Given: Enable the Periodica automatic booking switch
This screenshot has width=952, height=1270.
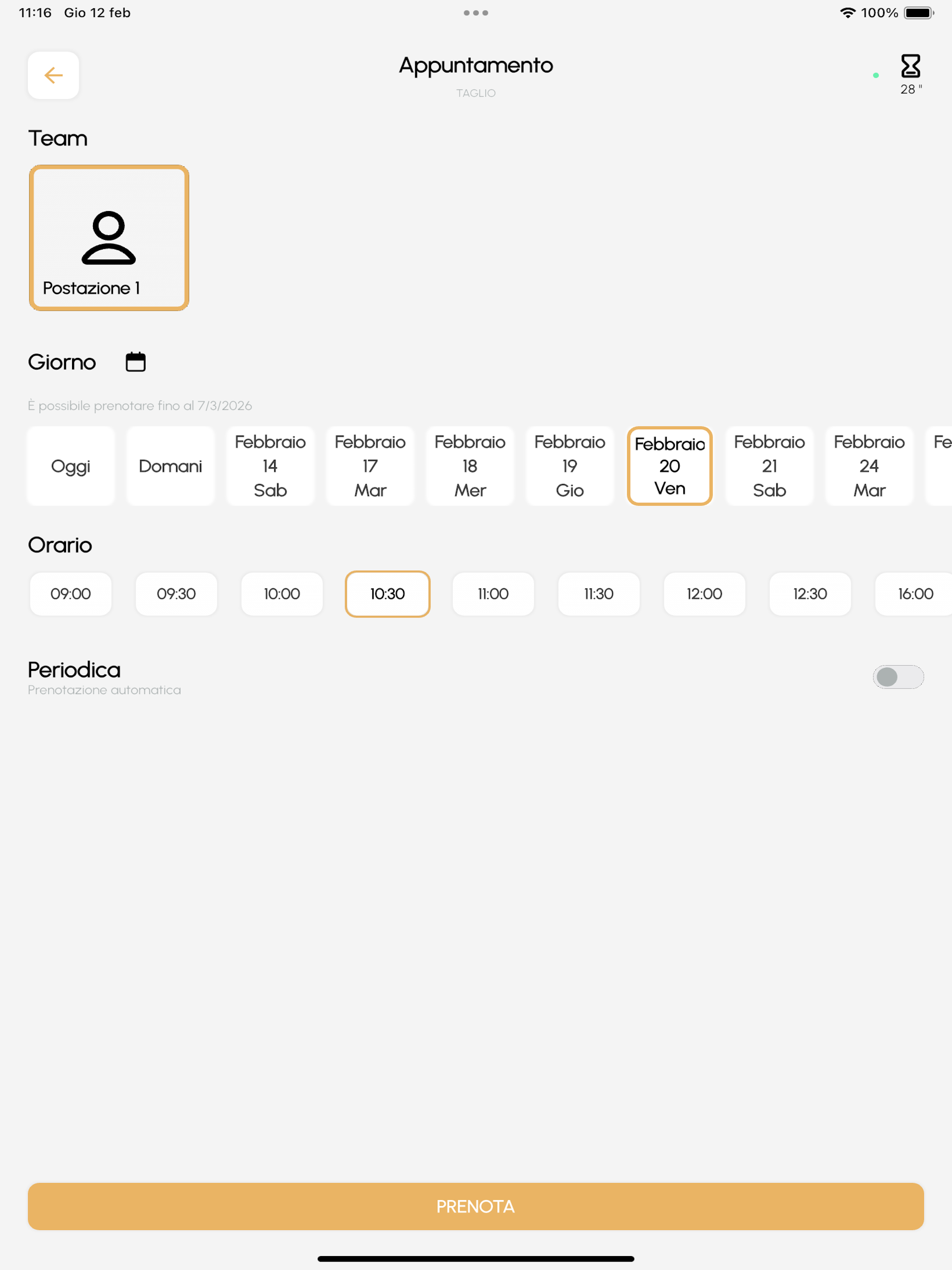Looking at the screenshot, I should click(898, 676).
